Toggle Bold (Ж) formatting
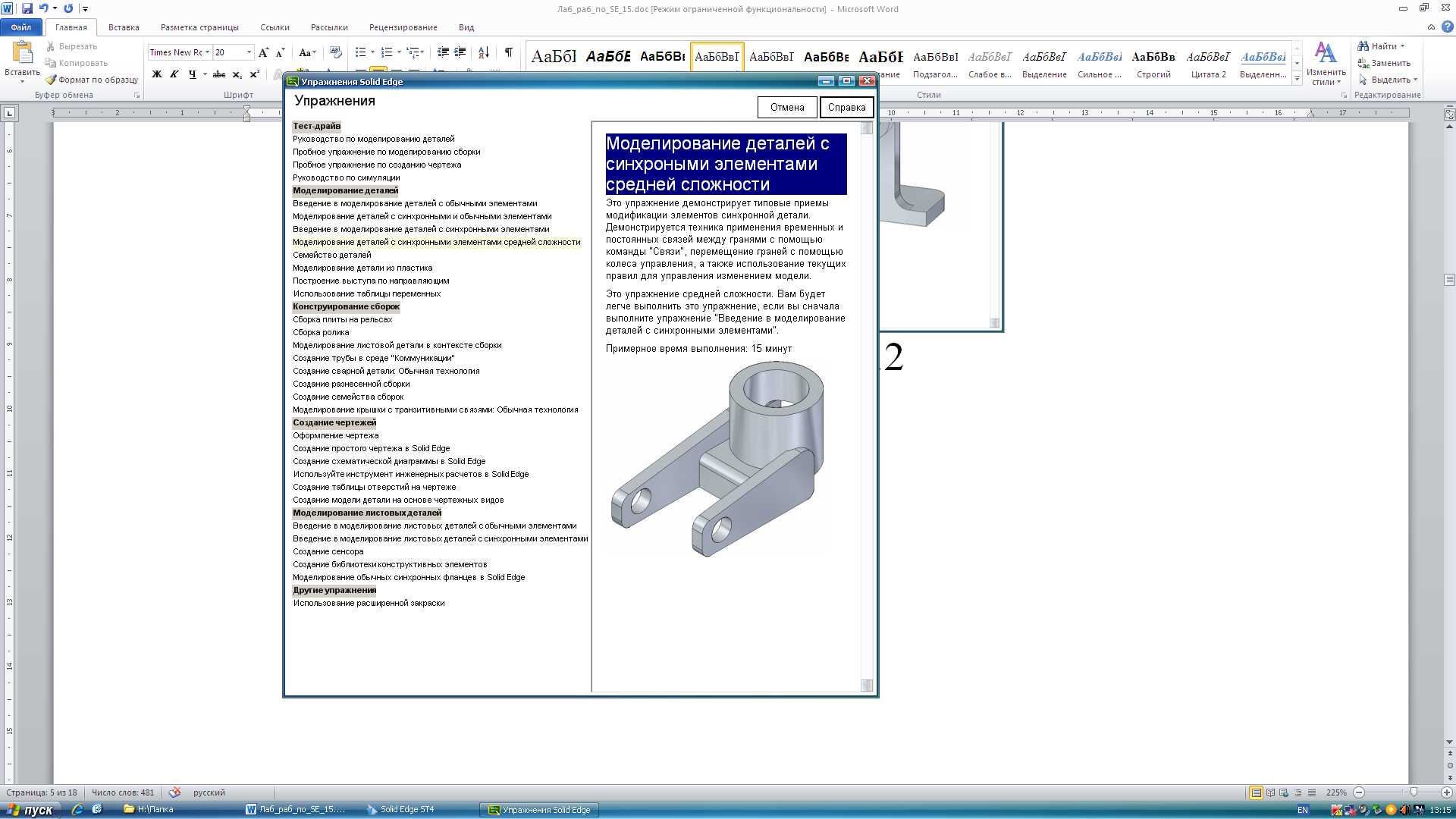This screenshot has width=1456, height=819. point(157,74)
